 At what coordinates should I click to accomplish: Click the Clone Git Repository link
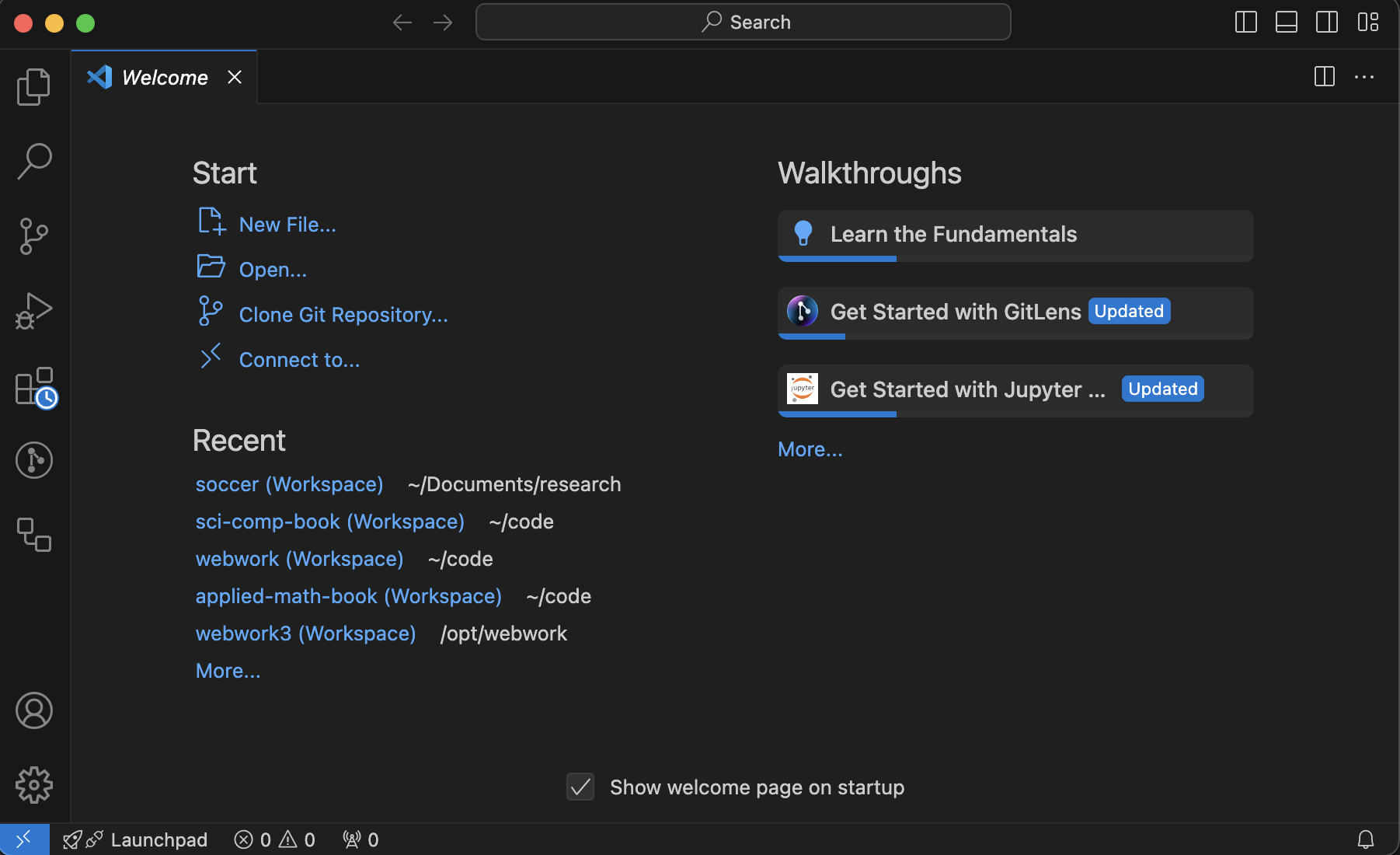pyautogui.click(x=343, y=315)
